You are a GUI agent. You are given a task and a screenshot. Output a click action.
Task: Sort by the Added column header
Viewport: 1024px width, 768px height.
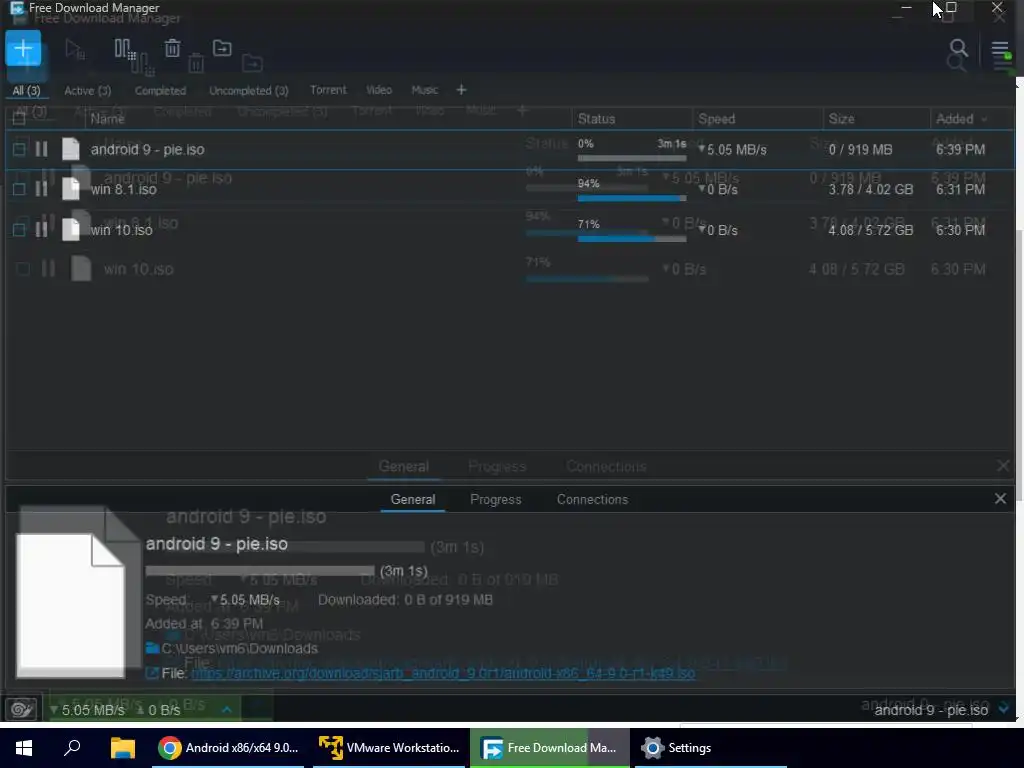pyautogui.click(x=961, y=119)
